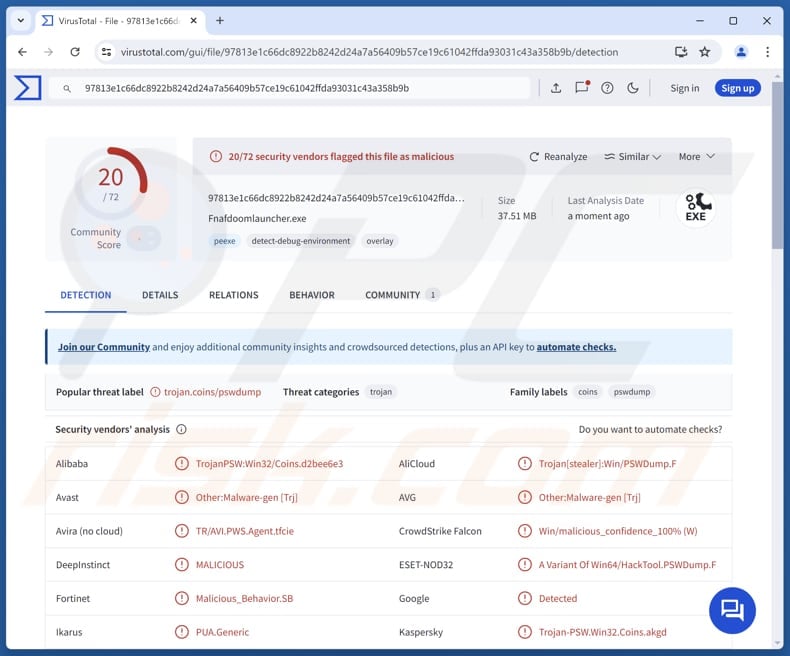Open the browser three-dot menu

[768, 52]
